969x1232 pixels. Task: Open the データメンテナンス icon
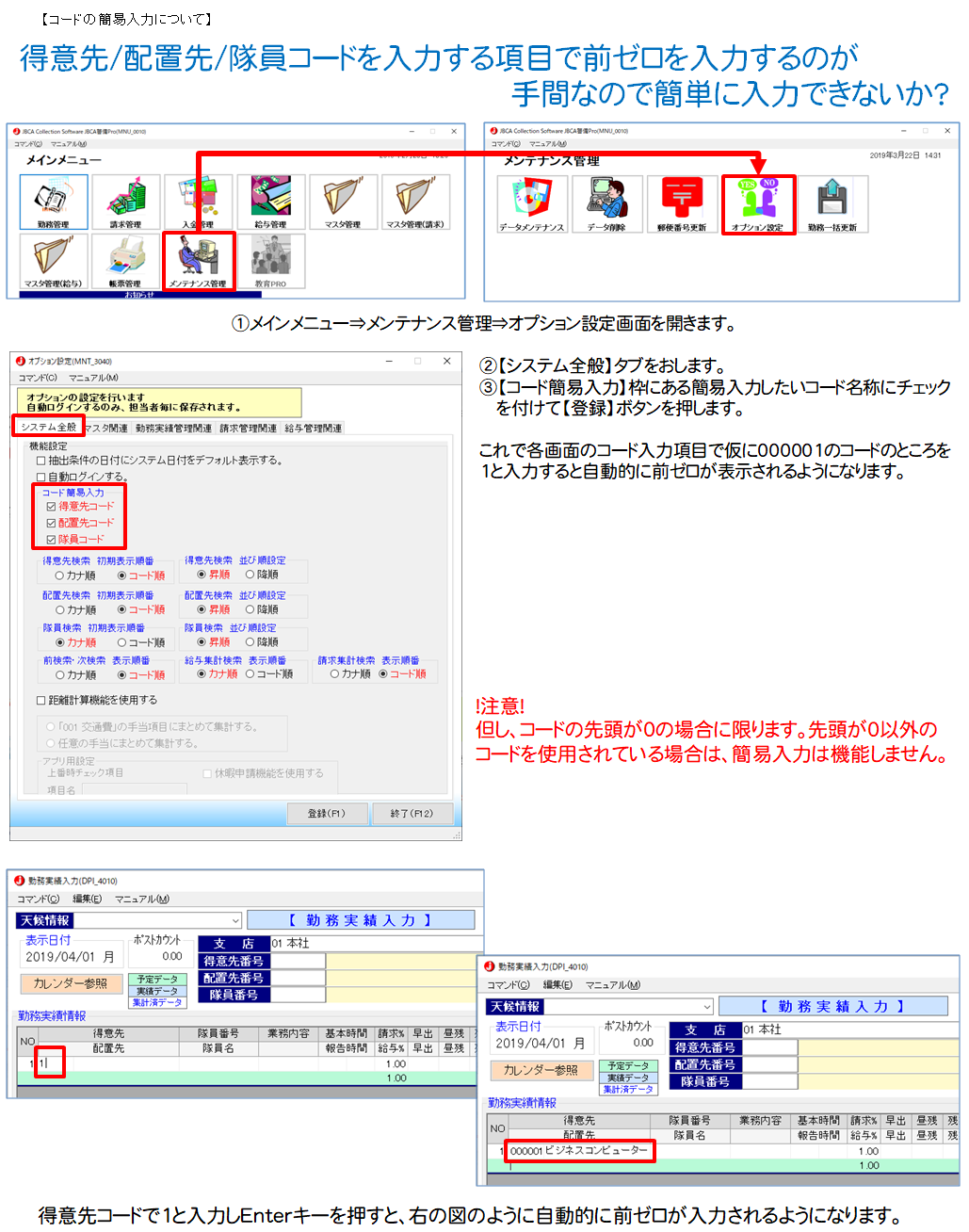pos(532,203)
